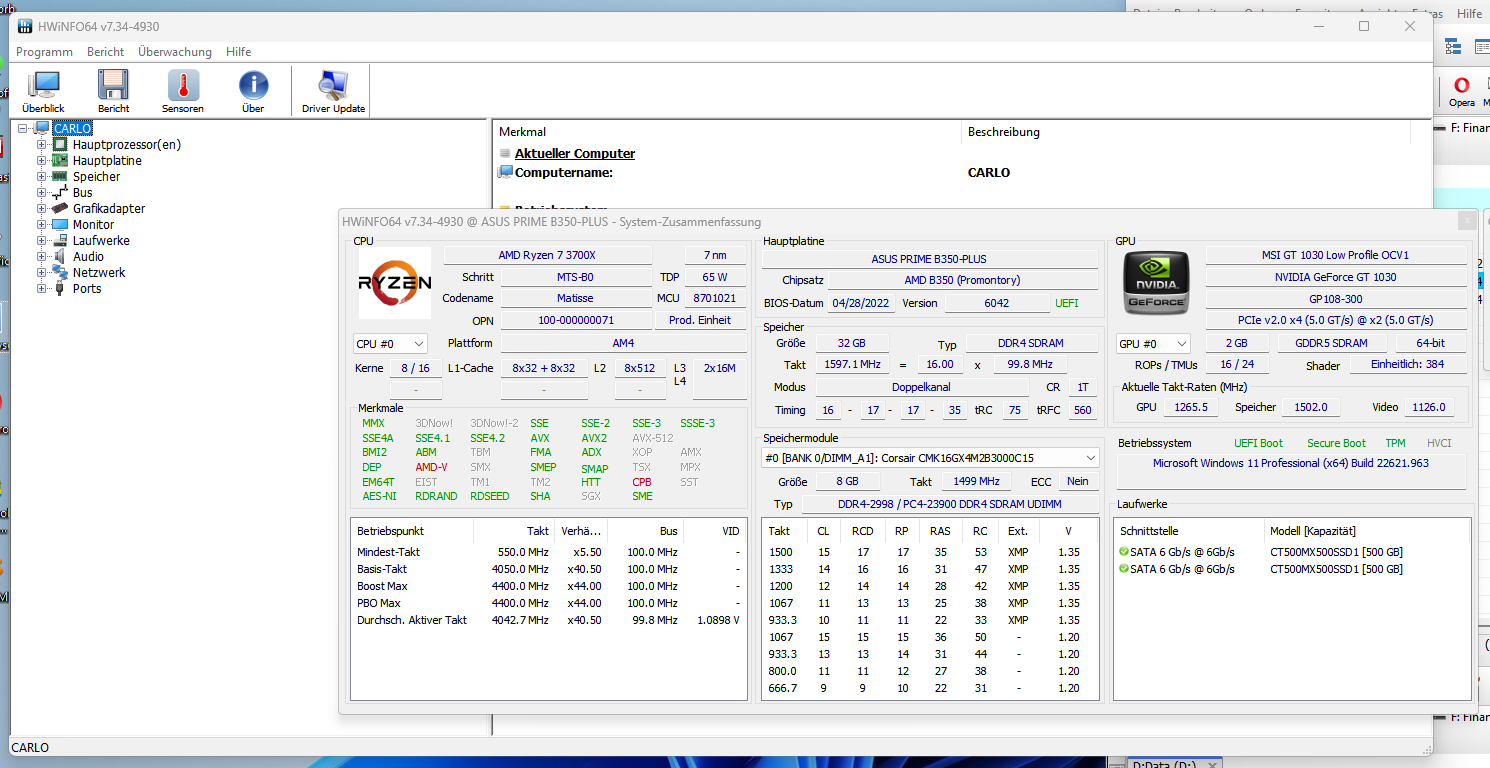Click the Speicher memory icon in tree
This screenshot has height=768, width=1490.
coord(60,177)
